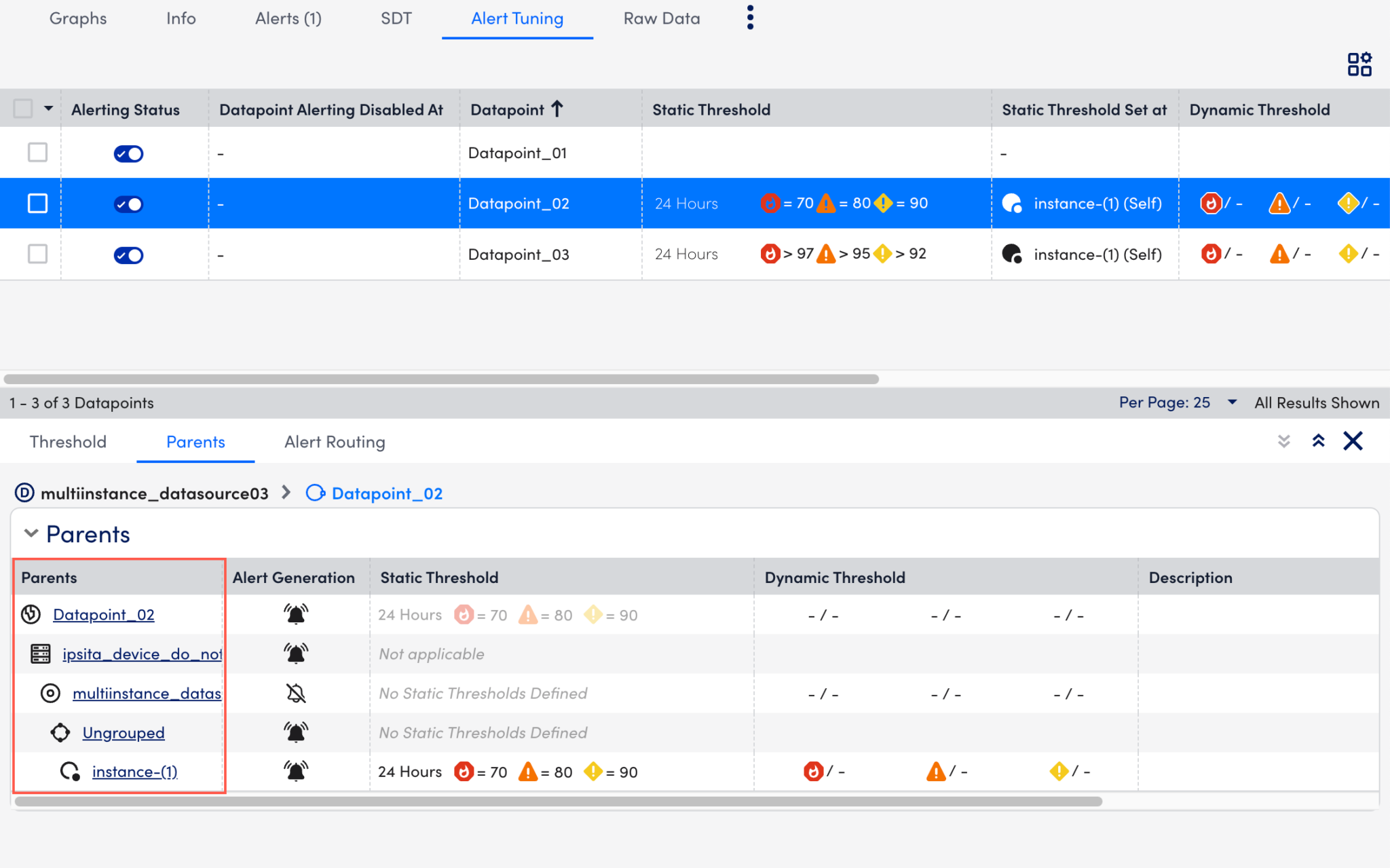1390x868 pixels.
Task: Open the Ungrouped parent link
Action: coord(124,732)
